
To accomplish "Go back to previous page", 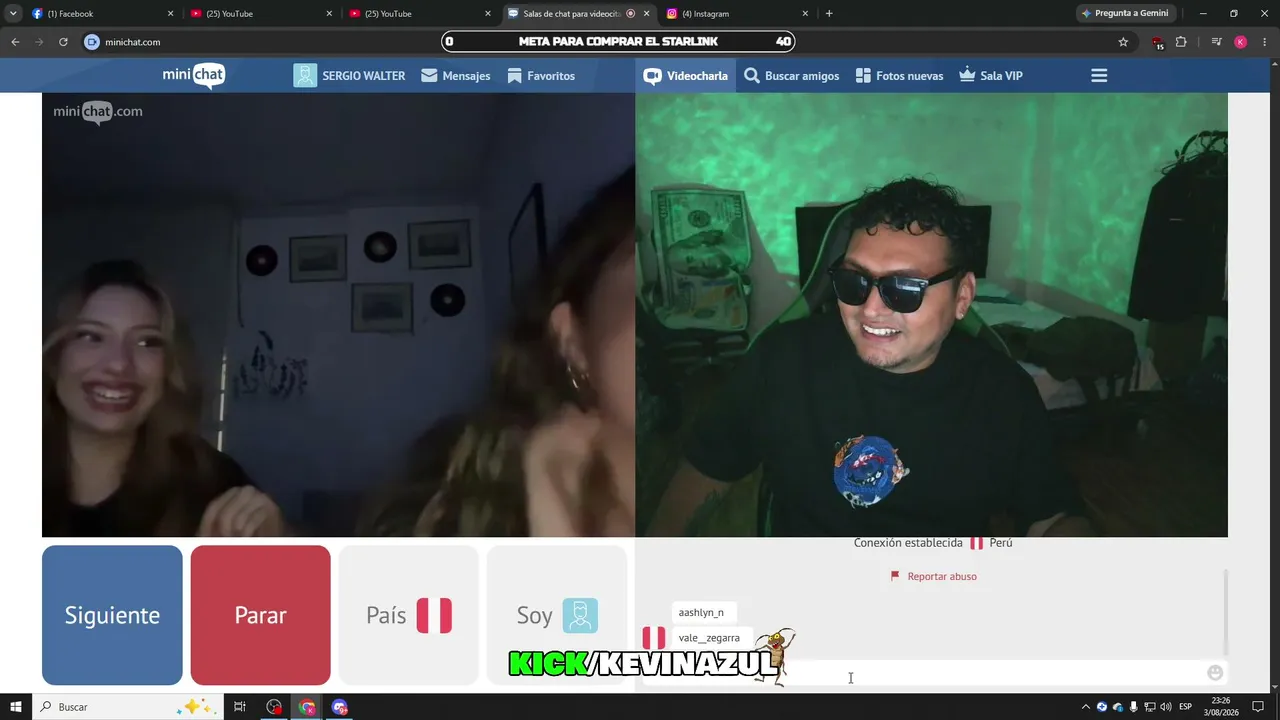I will pos(15,42).
